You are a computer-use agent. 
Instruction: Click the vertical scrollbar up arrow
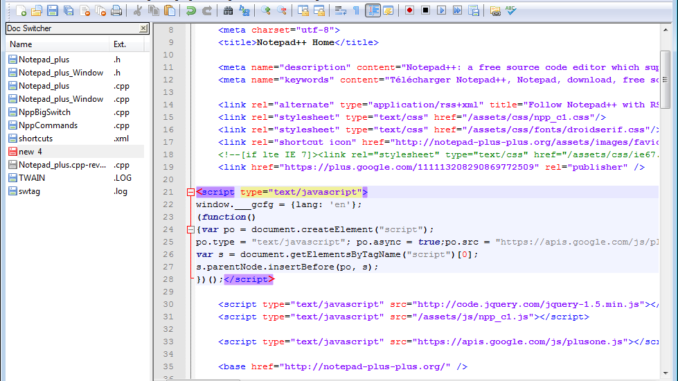click(665, 30)
